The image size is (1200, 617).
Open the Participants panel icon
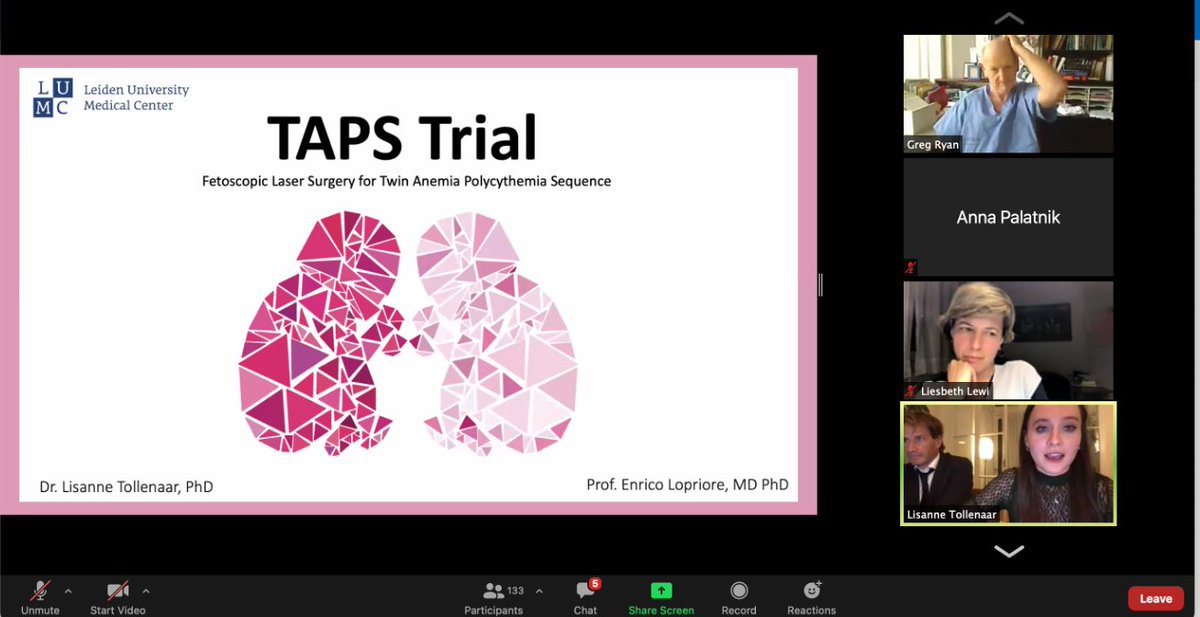point(493,590)
